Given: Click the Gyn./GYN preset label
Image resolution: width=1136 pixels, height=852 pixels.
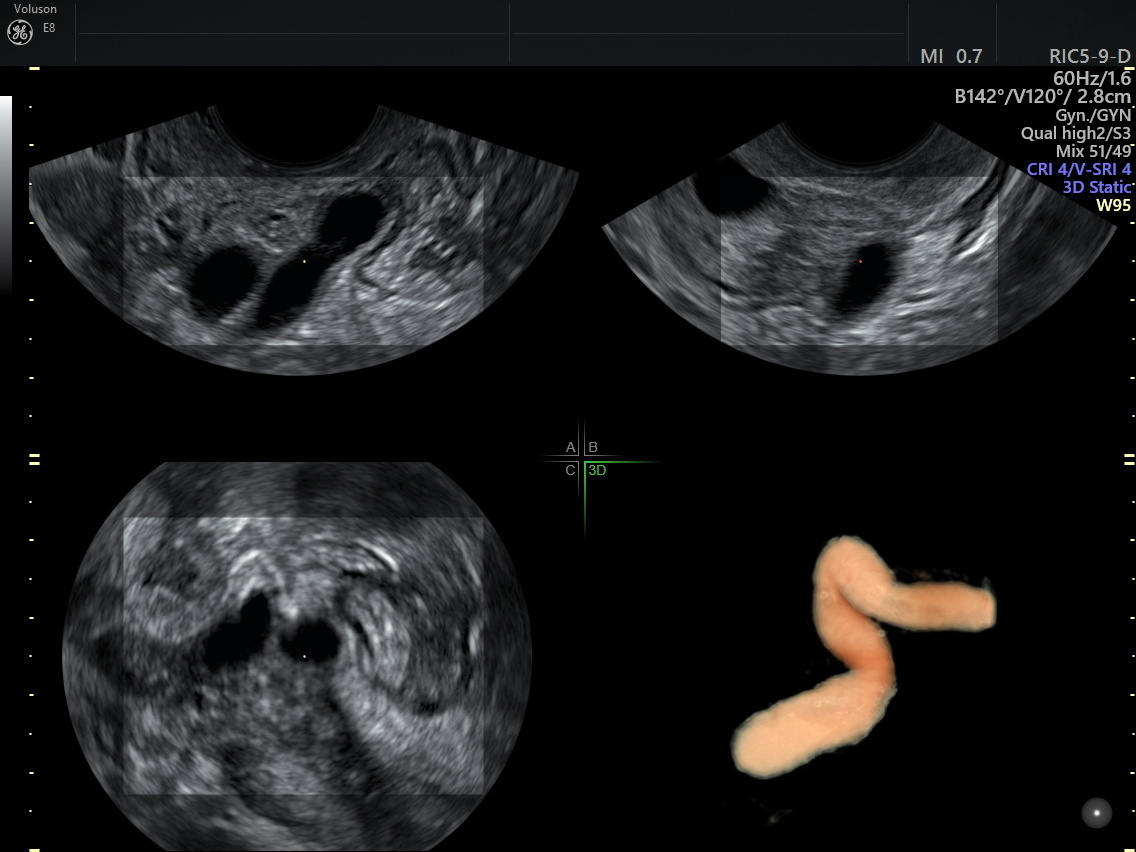Looking at the screenshot, I should click(1093, 115).
